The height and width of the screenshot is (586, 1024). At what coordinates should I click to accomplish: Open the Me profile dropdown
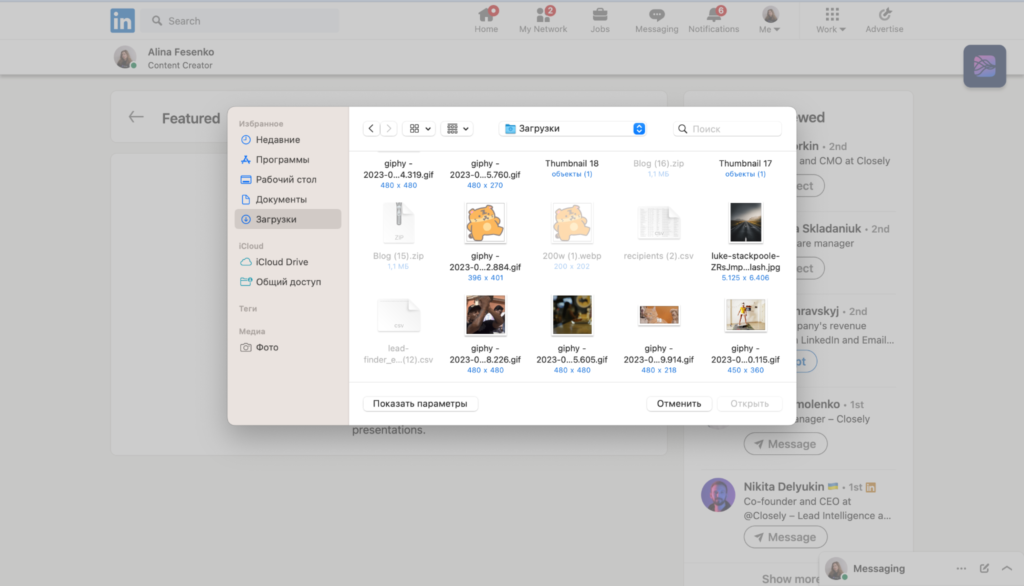pos(769,16)
